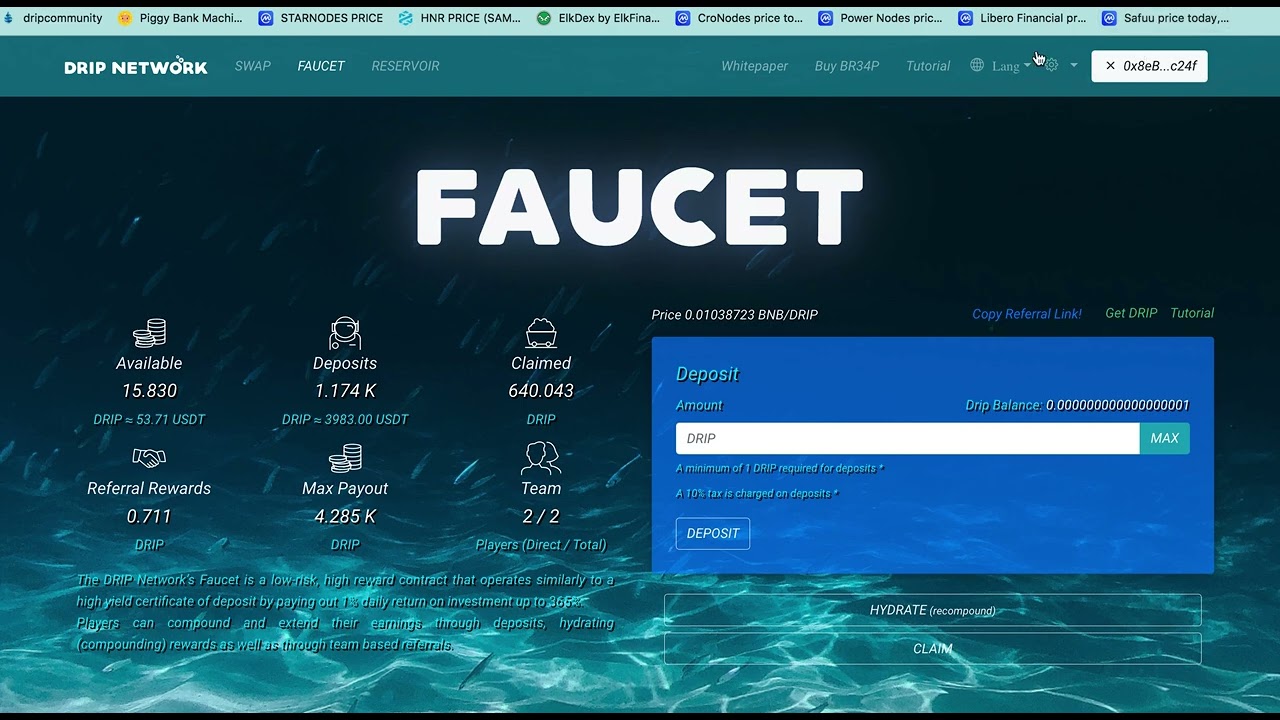1280x720 pixels.
Task: Click the minimum 1 DRIP notice text
Action: 780,468
